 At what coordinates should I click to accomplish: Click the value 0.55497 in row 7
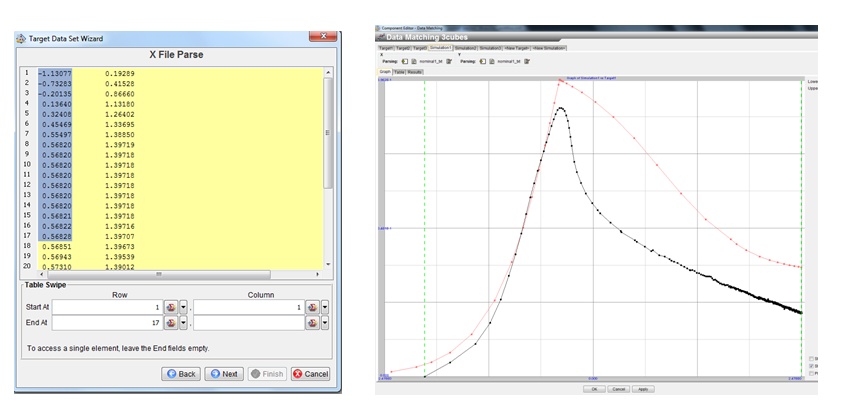[x=57, y=135]
